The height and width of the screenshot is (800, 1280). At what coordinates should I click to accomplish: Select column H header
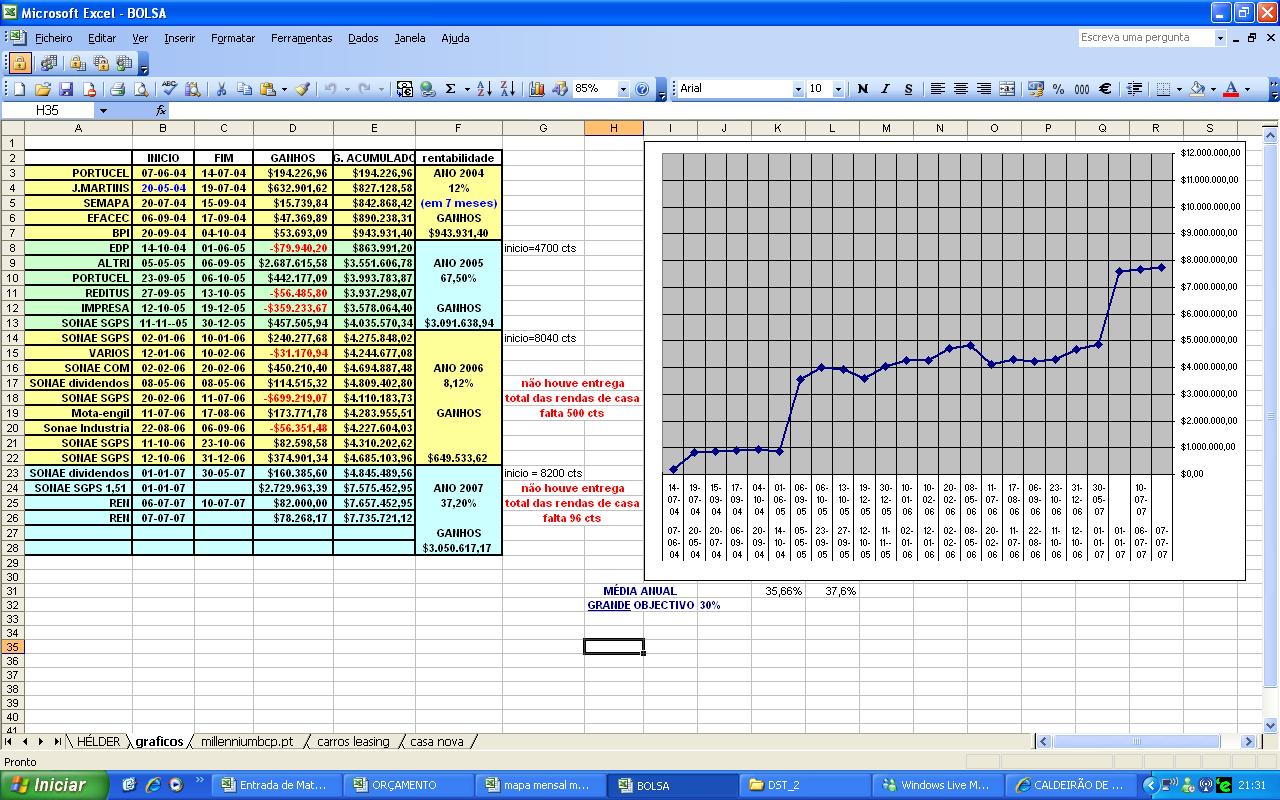tap(613, 128)
